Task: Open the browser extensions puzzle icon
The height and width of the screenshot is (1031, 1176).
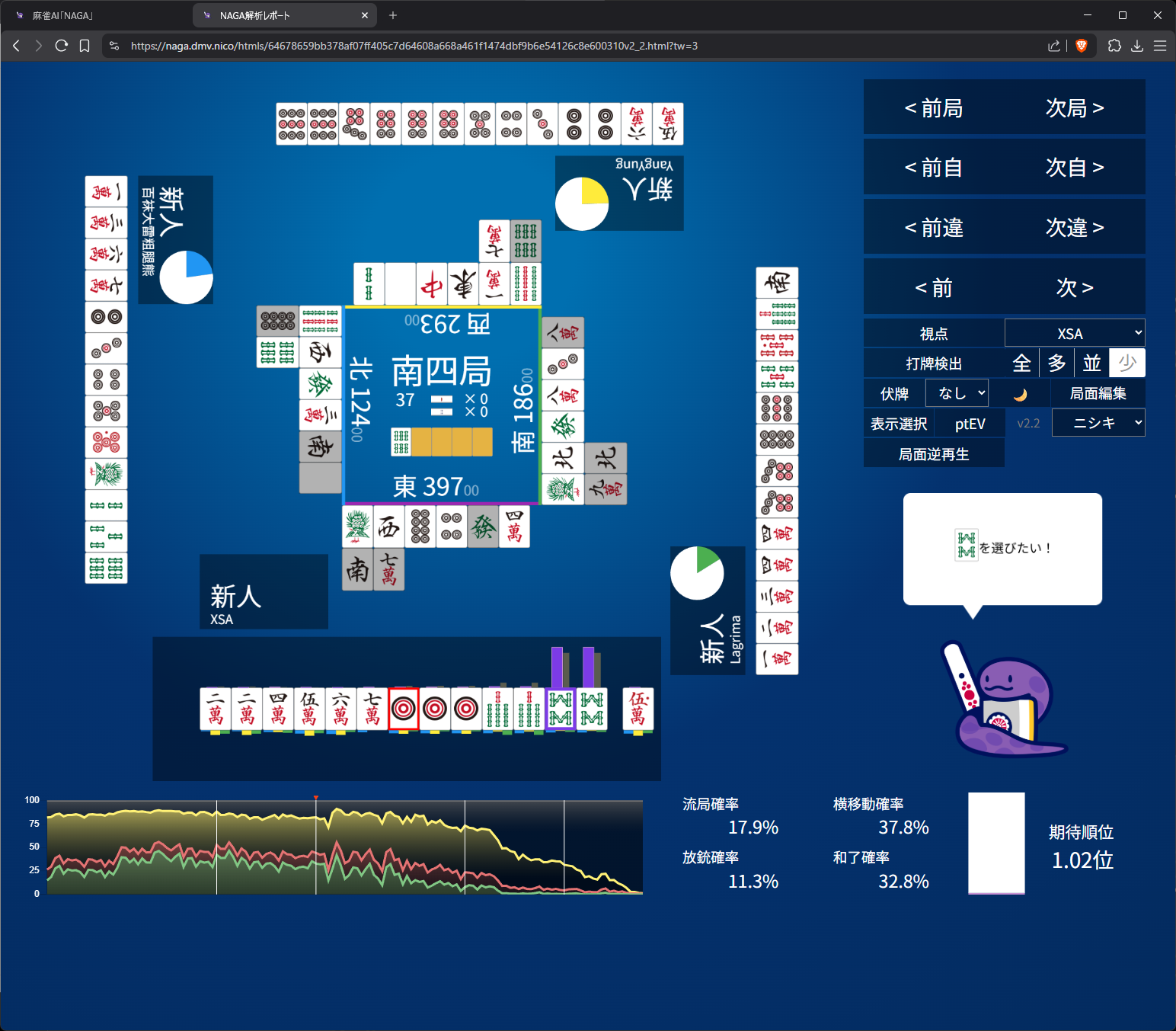Action: coord(1114,46)
